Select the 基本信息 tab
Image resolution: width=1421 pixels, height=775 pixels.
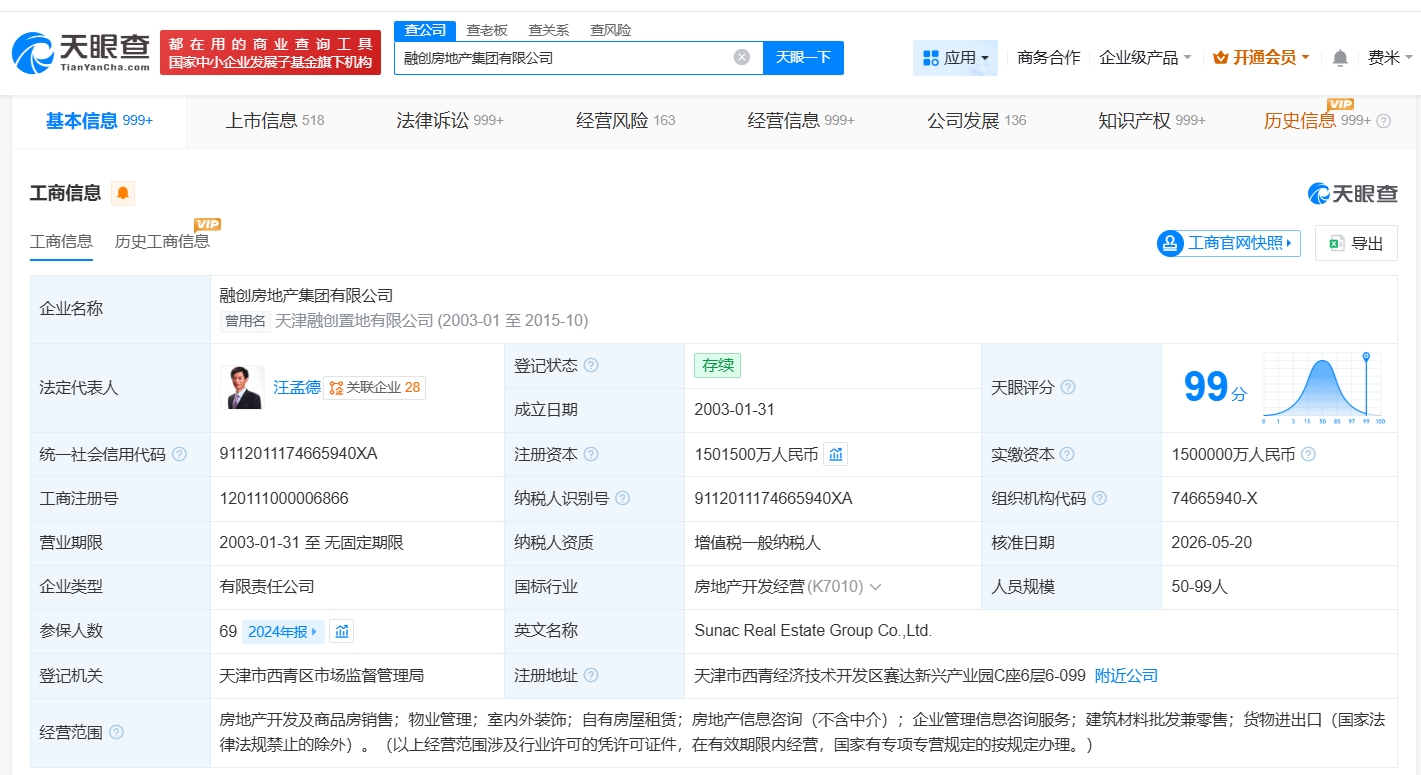[x=99, y=121]
